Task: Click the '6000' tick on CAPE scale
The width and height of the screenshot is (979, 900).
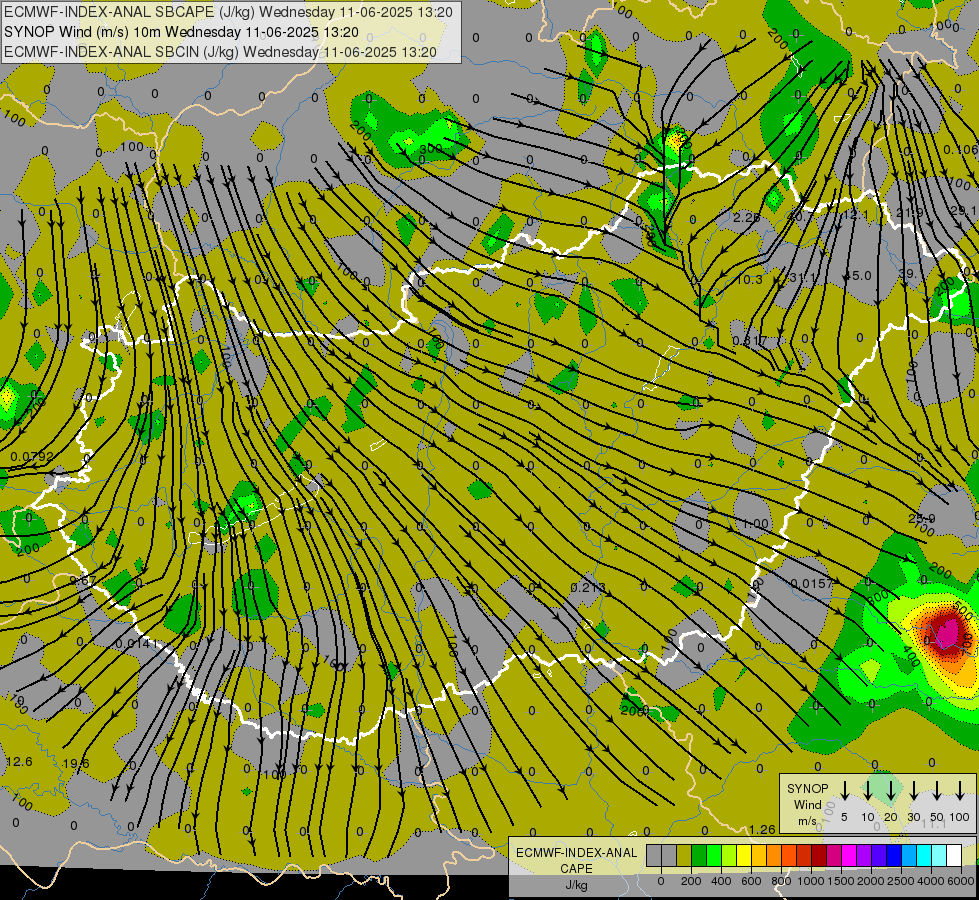Action: click(962, 881)
